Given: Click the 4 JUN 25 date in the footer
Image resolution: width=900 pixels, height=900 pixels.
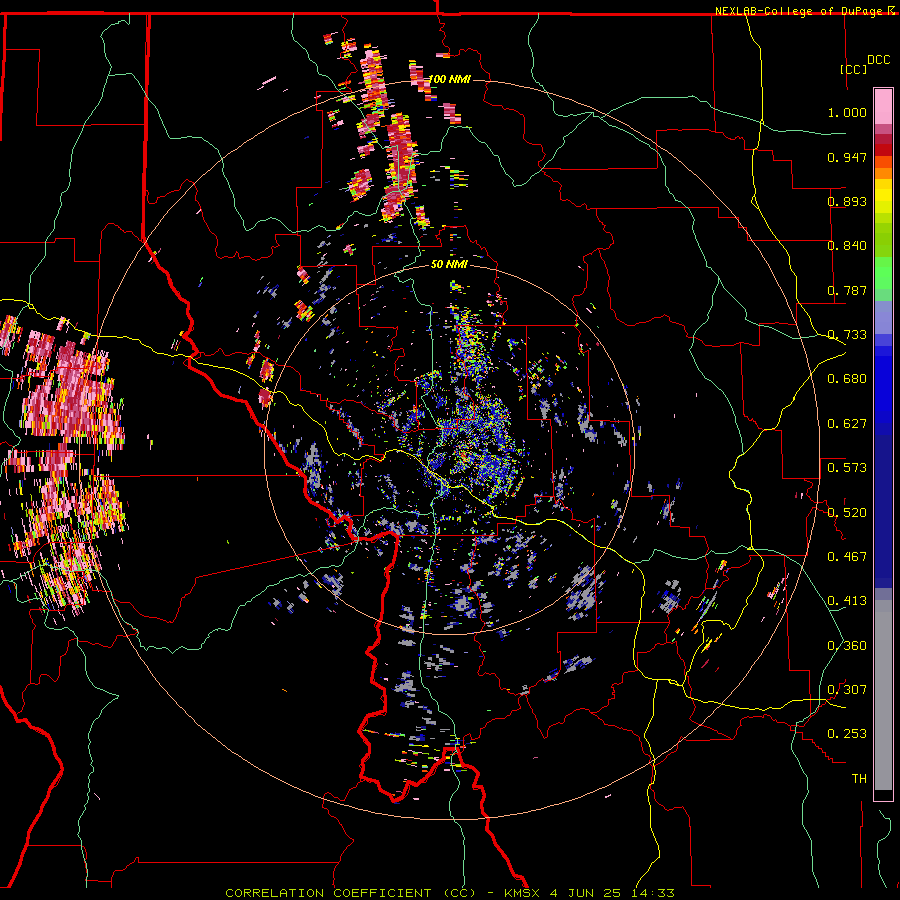Looking at the screenshot, I should [585, 893].
